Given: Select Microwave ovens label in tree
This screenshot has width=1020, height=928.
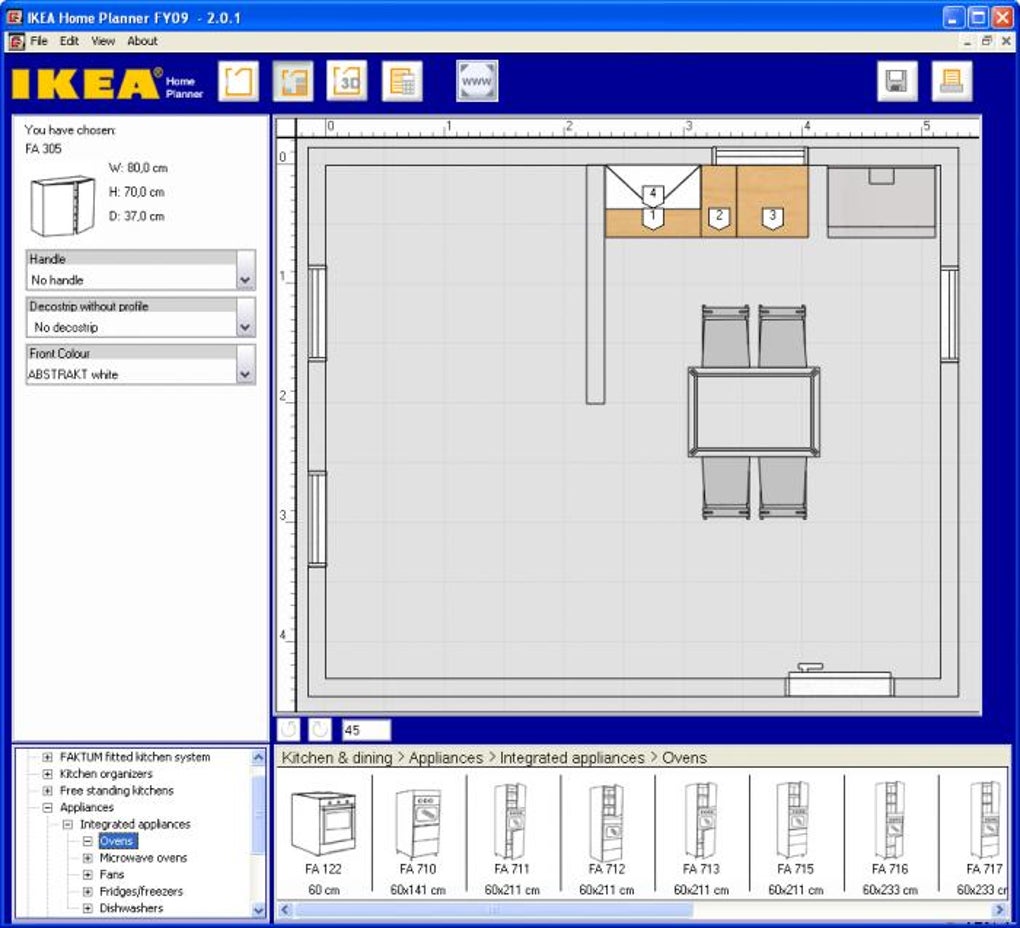Looking at the screenshot, I should click(143, 858).
